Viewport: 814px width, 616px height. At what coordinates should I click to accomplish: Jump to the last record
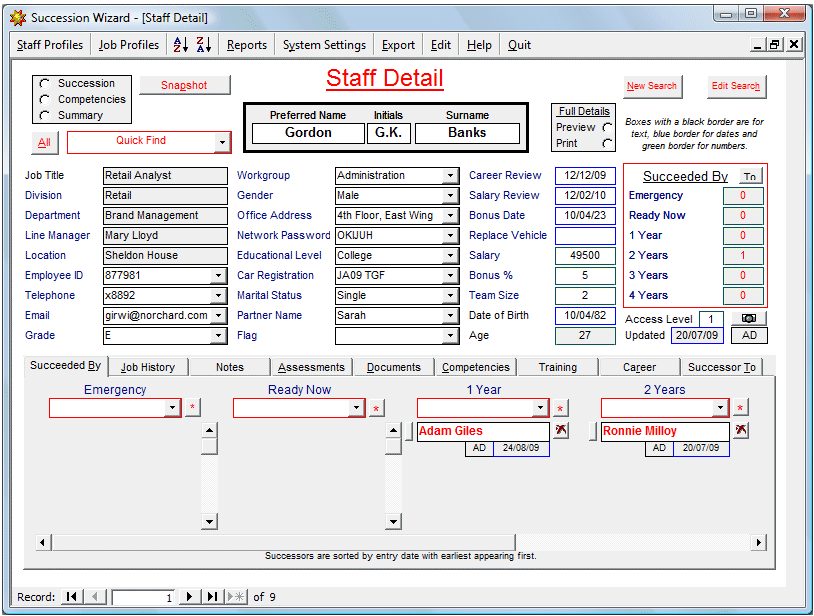click(212, 597)
